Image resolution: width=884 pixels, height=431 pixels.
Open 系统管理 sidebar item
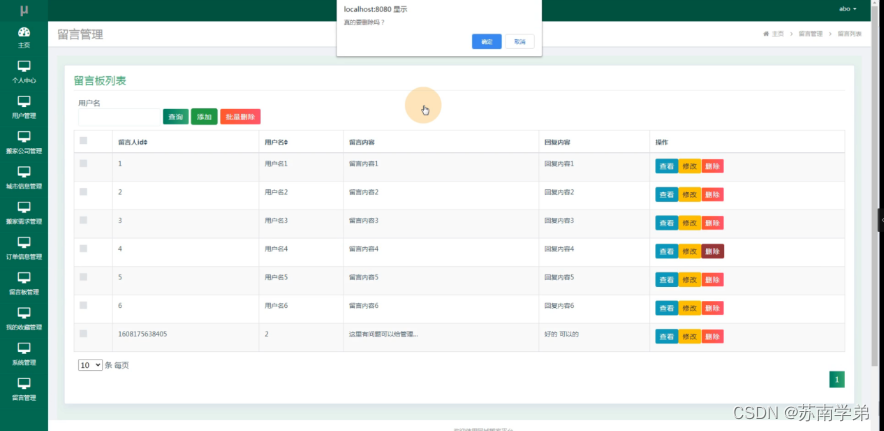[24, 354]
